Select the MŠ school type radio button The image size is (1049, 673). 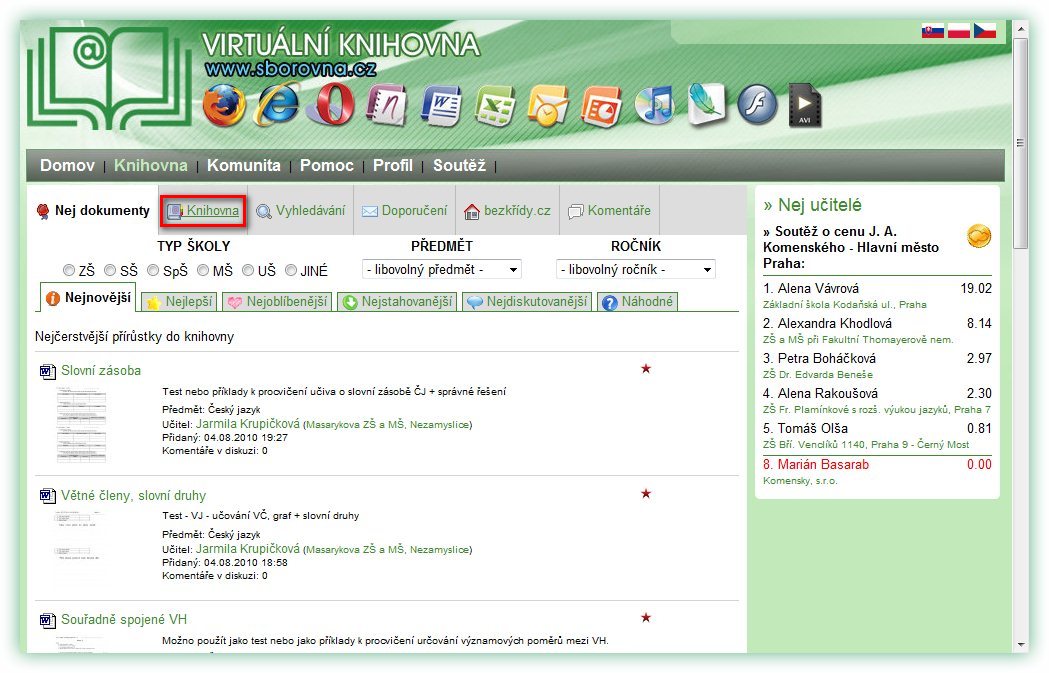pyautogui.click(x=203, y=270)
